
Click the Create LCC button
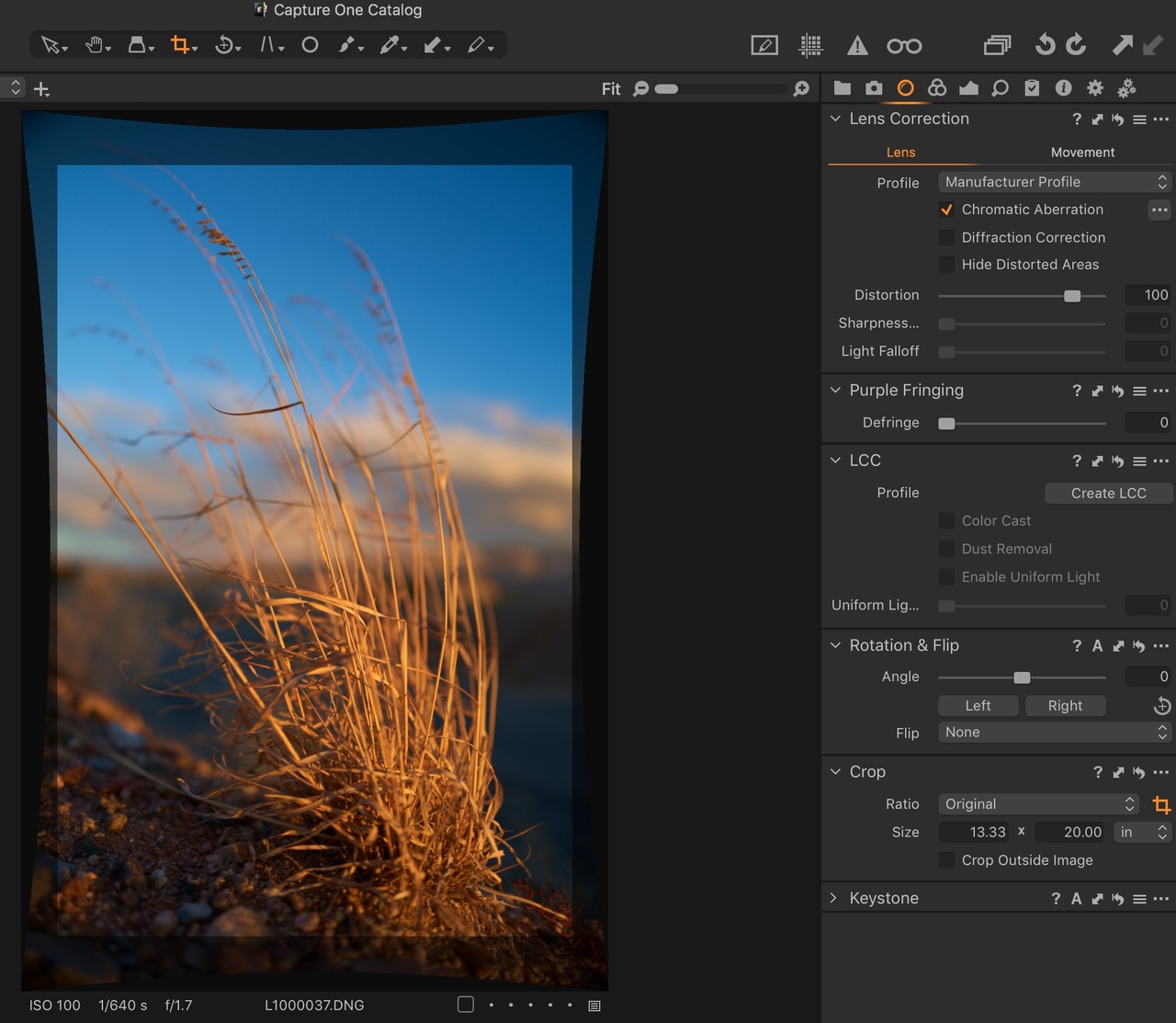pos(1108,494)
